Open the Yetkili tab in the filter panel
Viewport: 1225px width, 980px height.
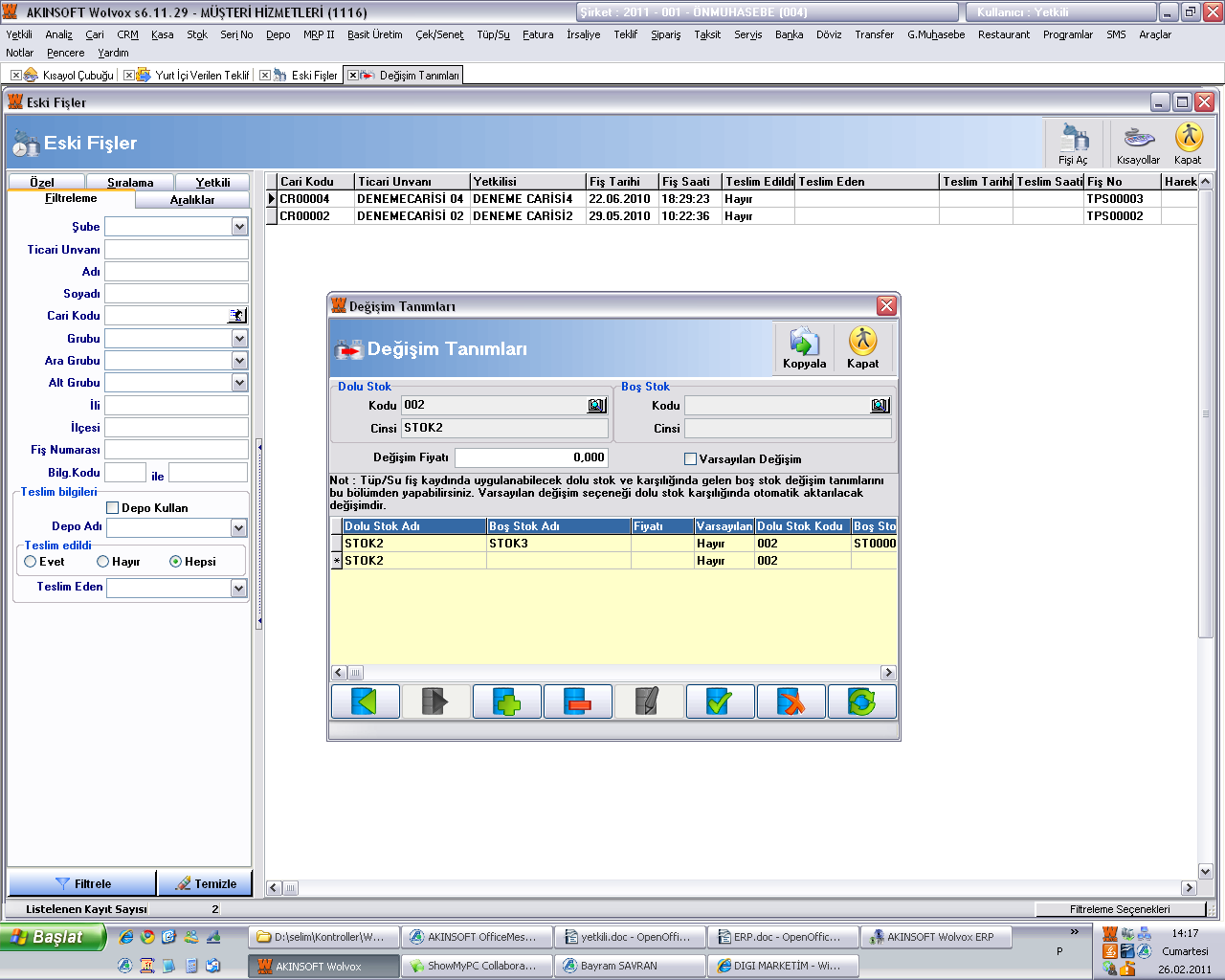point(212,182)
